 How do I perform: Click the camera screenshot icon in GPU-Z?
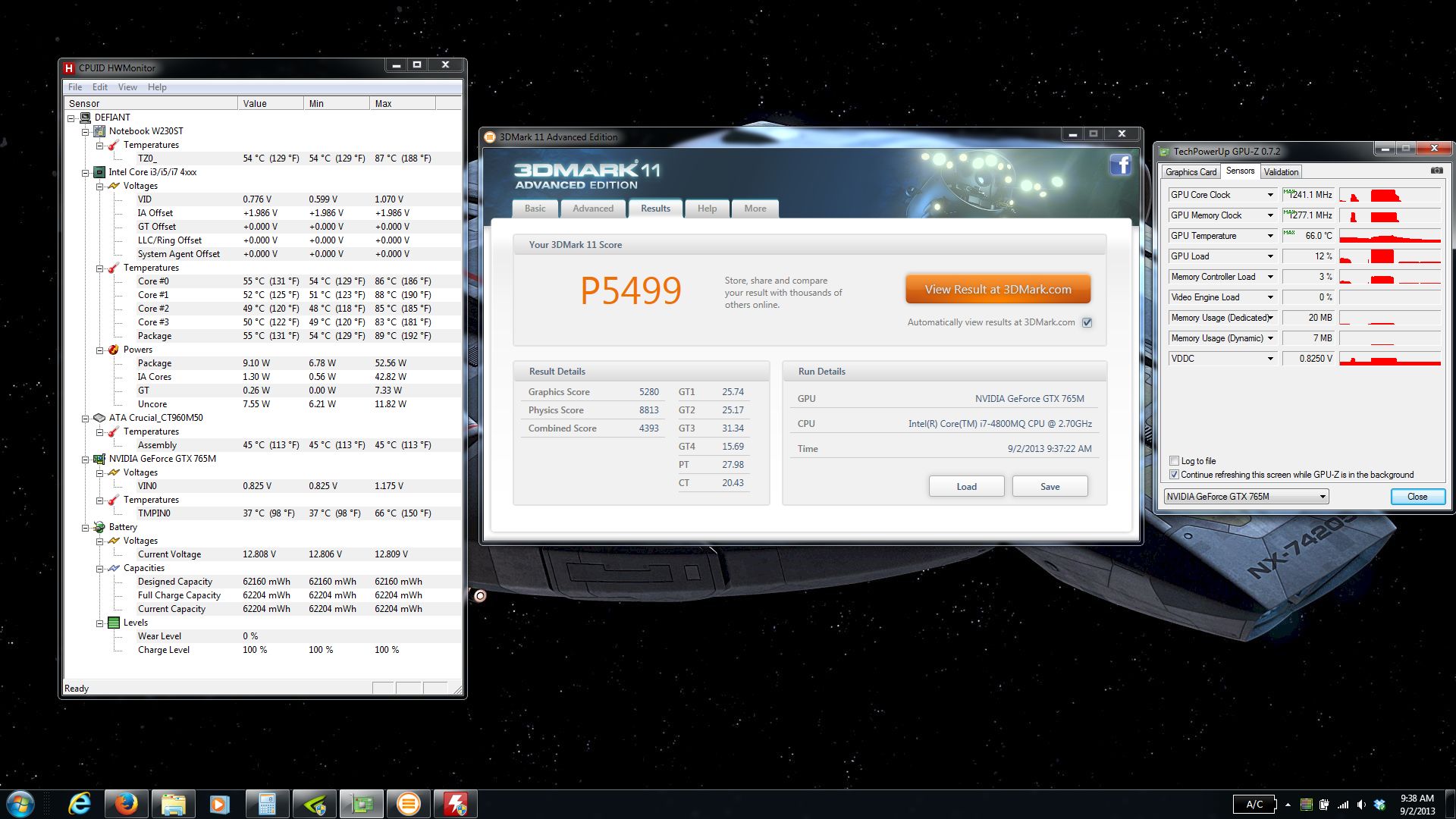[x=1436, y=171]
